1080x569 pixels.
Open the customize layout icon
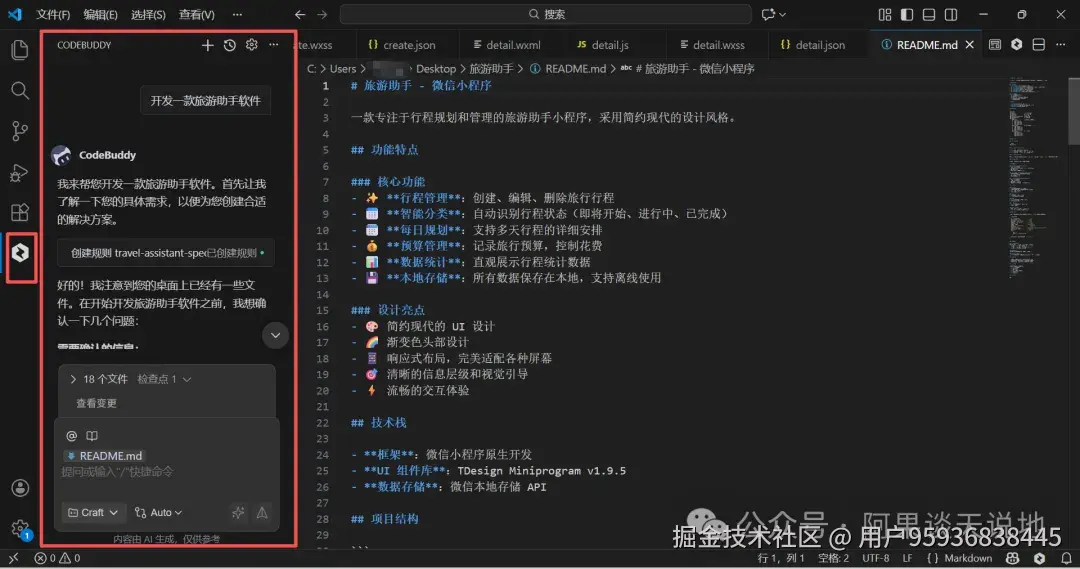point(885,14)
